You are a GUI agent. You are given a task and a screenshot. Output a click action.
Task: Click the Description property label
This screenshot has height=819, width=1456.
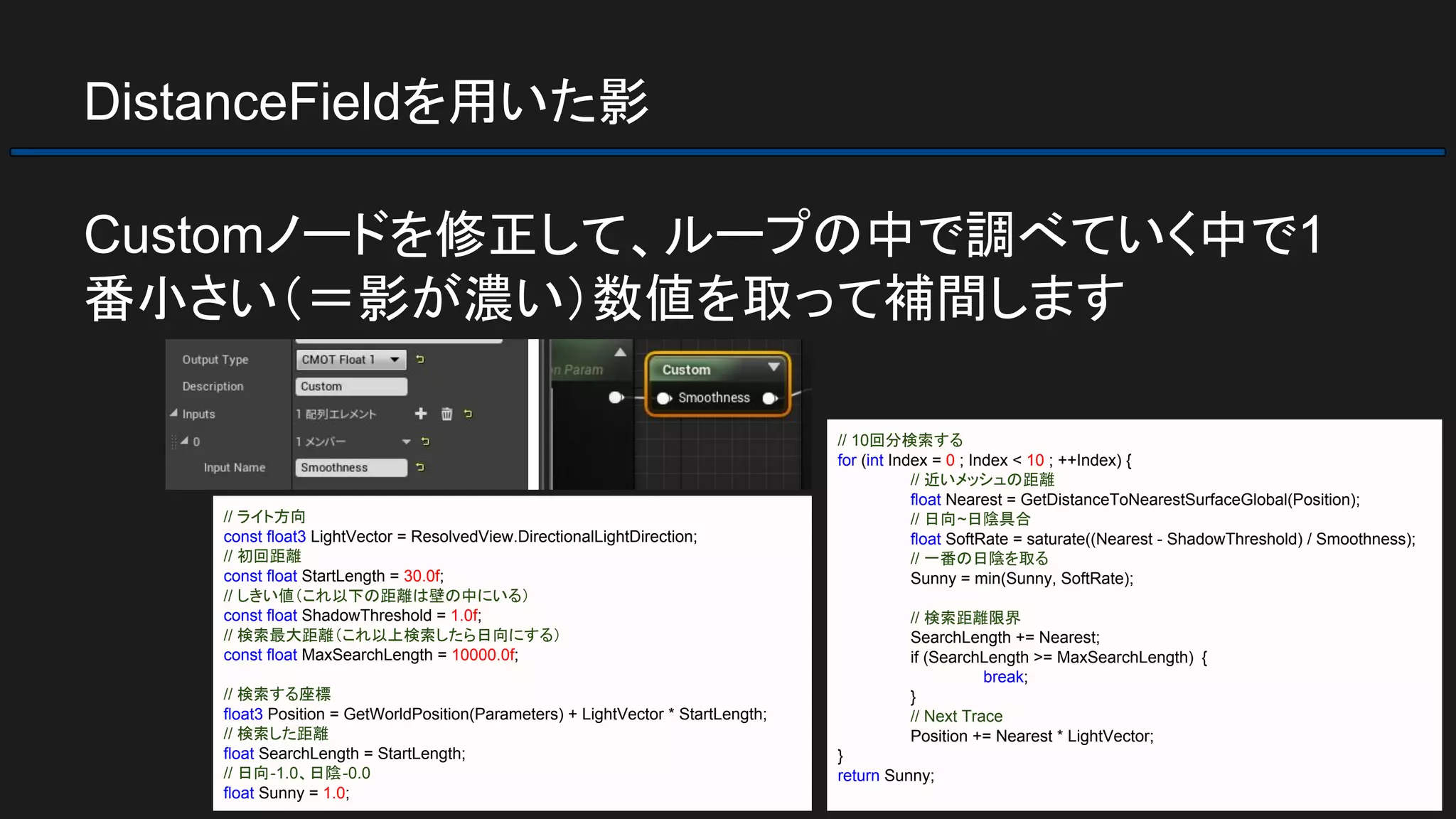(x=213, y=387)
